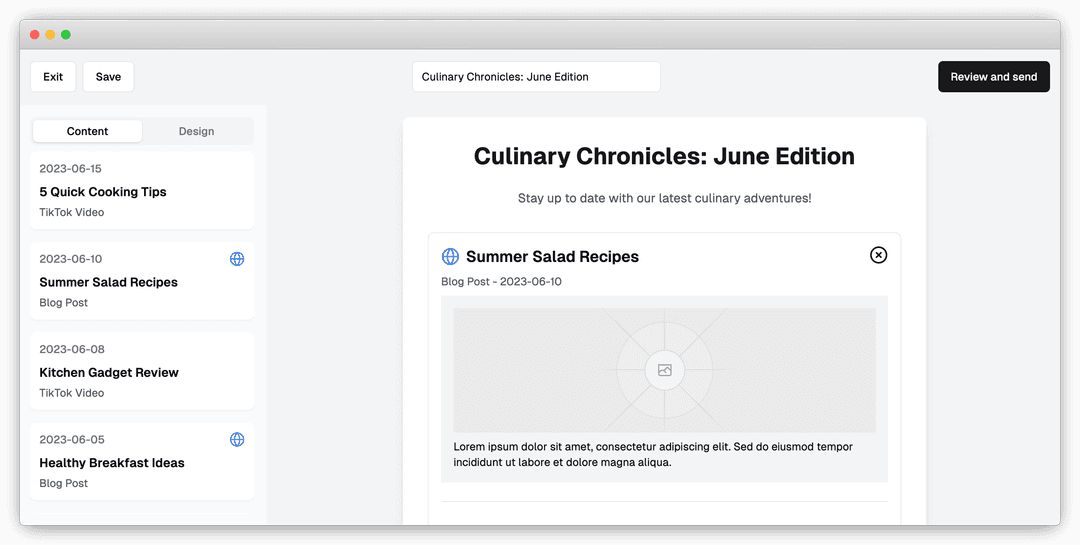Viewport: 1080px width, 545px height.
Task: Click the green window fullscreen button
Action: (66, 35)
